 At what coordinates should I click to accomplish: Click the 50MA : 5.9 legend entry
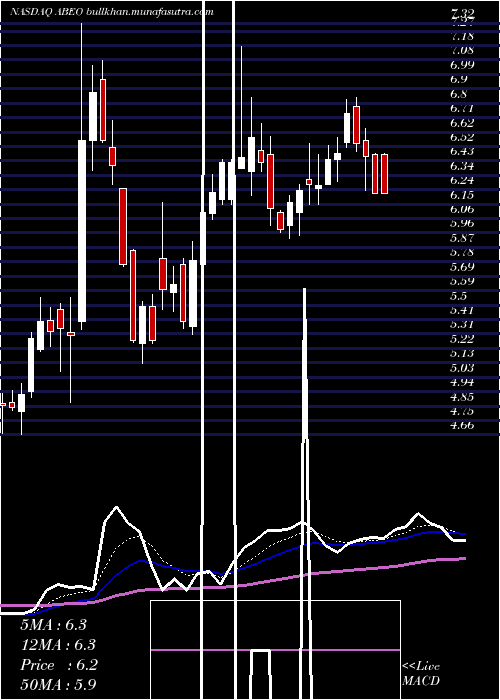[x=58, y=684]
